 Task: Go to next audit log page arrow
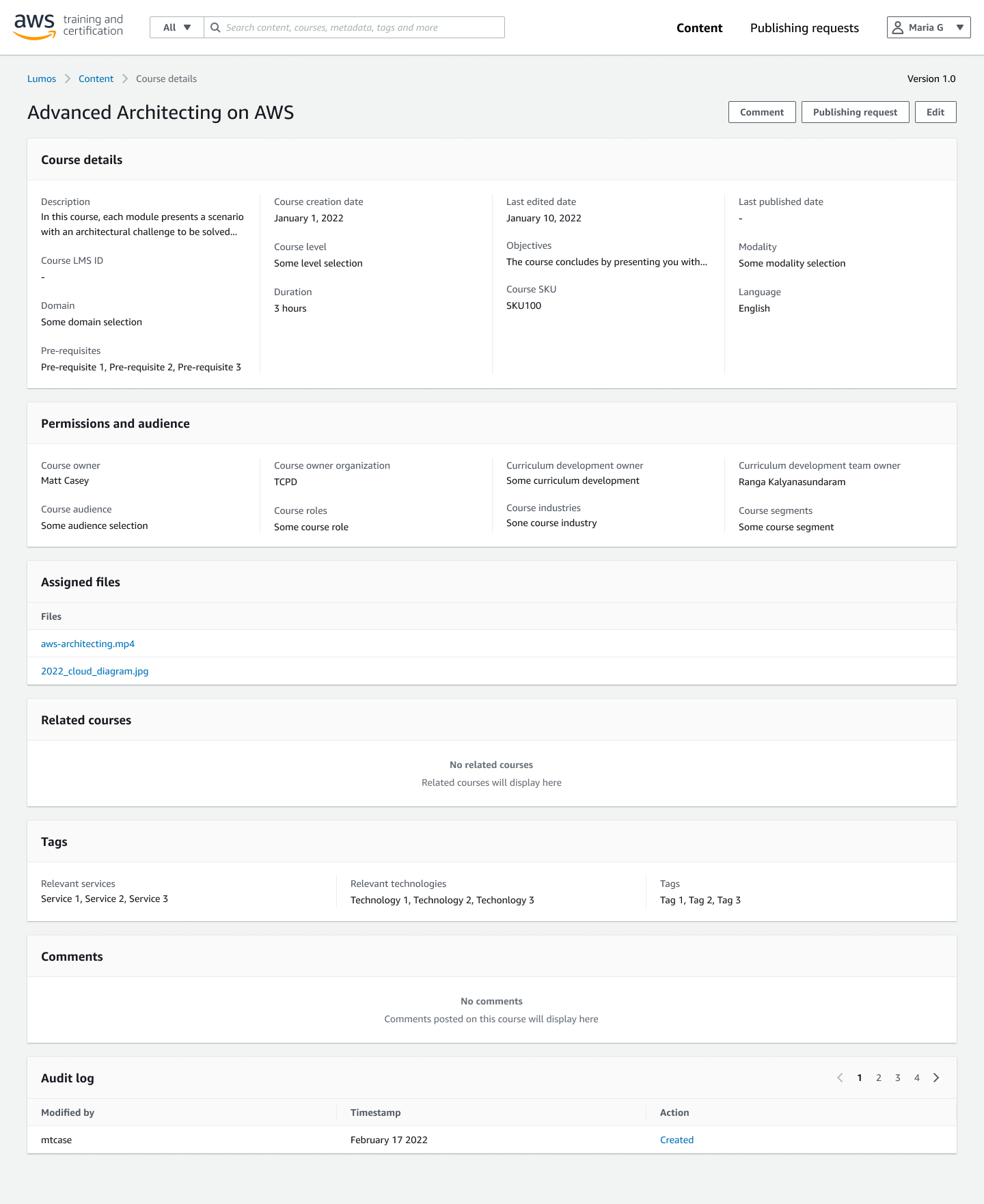936,1078
